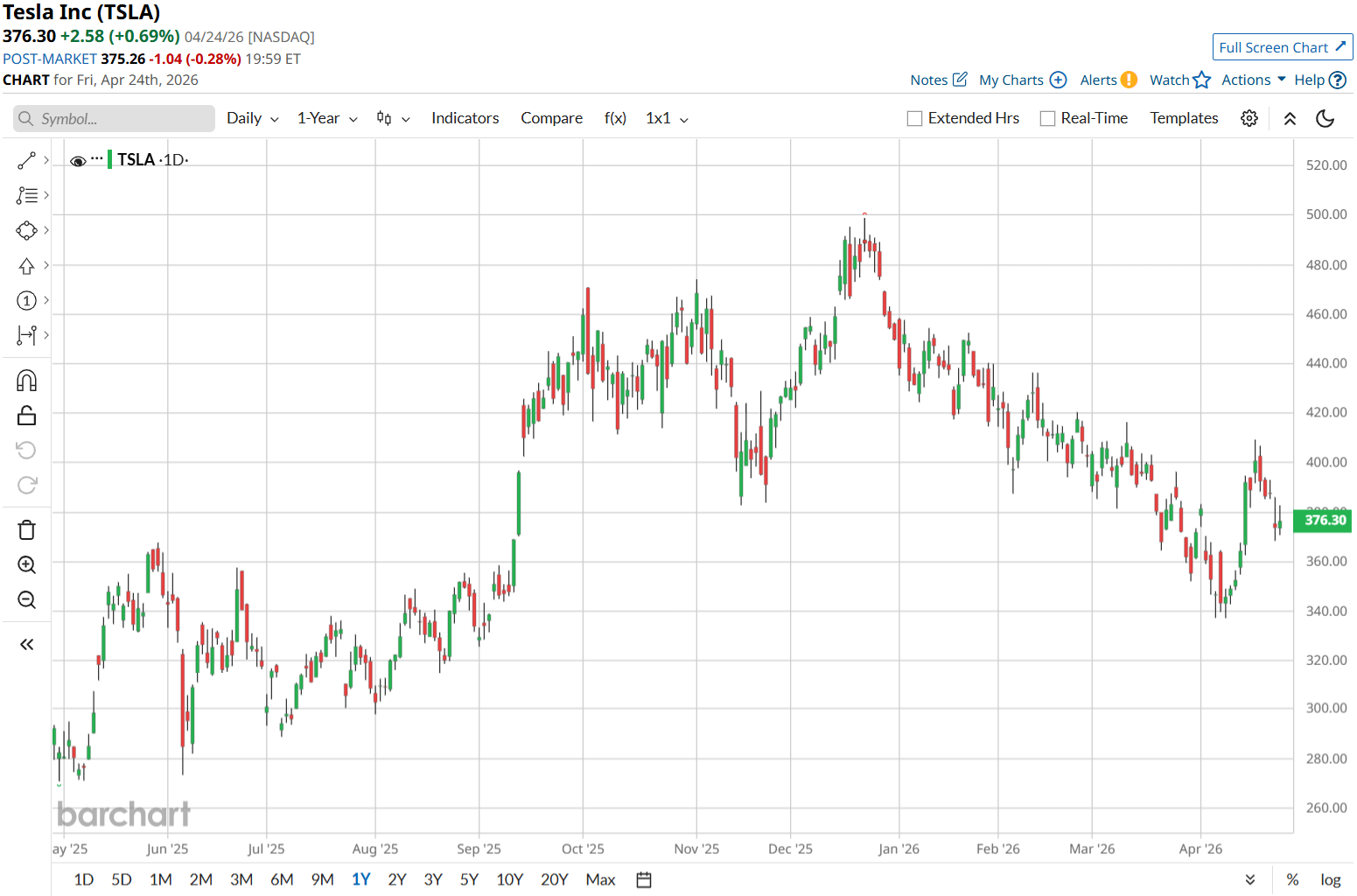Toggle TSLA series visibility eye icon
This screenshot has width=1357, height=896.
tap(78, 161)
